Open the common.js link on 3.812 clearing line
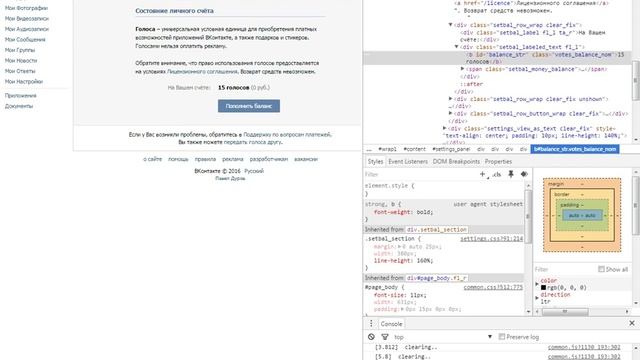640x360 pixels. coord(584,347)
